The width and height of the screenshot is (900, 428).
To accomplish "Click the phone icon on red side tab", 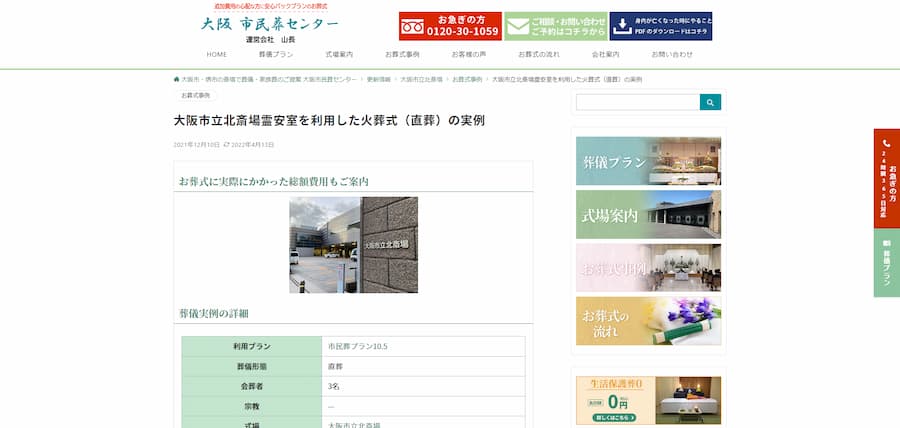I will 887,144.
